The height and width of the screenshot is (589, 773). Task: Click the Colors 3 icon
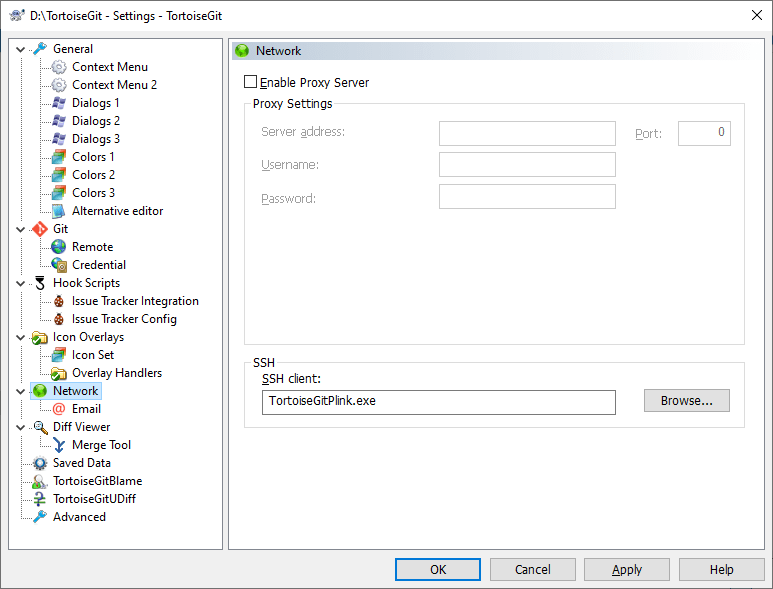[59, 193]
